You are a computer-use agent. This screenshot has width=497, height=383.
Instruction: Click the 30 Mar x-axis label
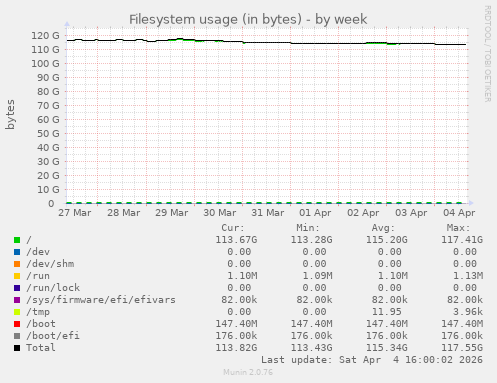(220, 213)
